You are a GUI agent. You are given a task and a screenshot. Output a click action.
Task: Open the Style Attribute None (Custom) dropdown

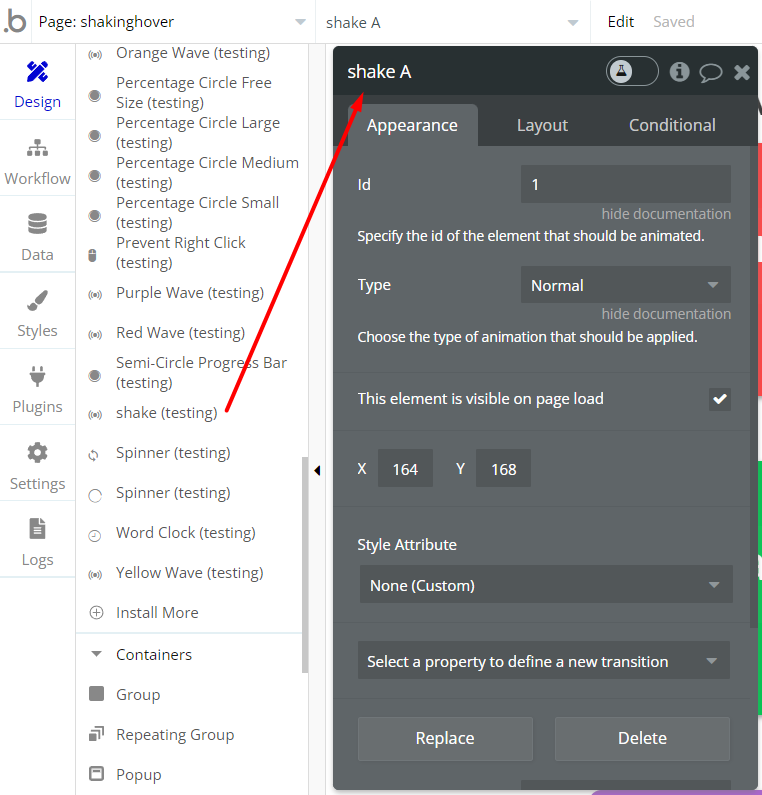pos(546,585)
